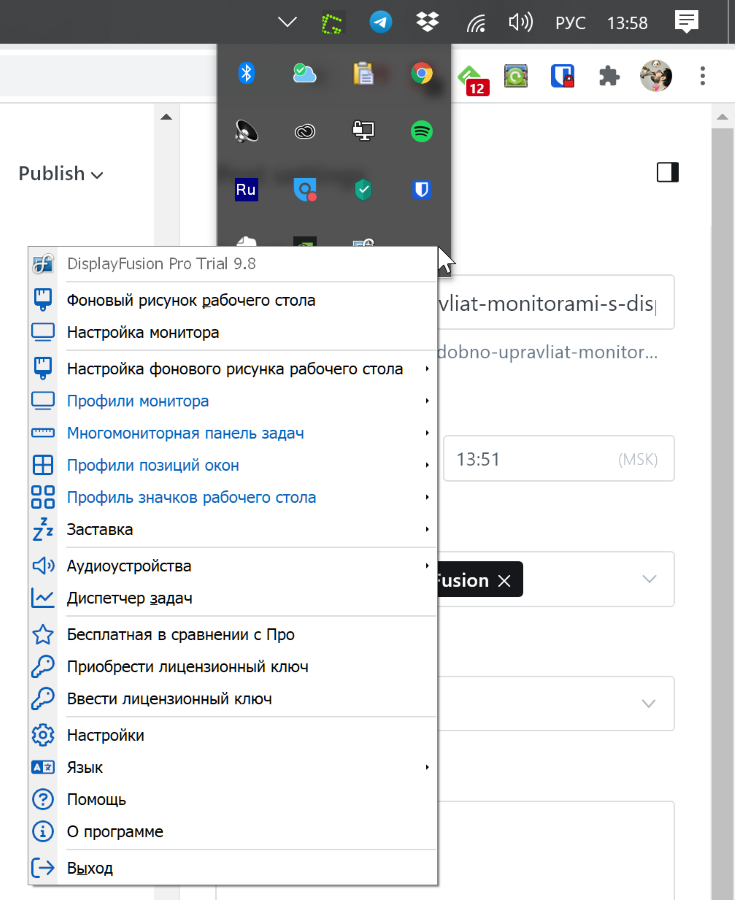Expand Профиль значков рабочего стола submenu
735x900 pixels.
click(234, 497)
